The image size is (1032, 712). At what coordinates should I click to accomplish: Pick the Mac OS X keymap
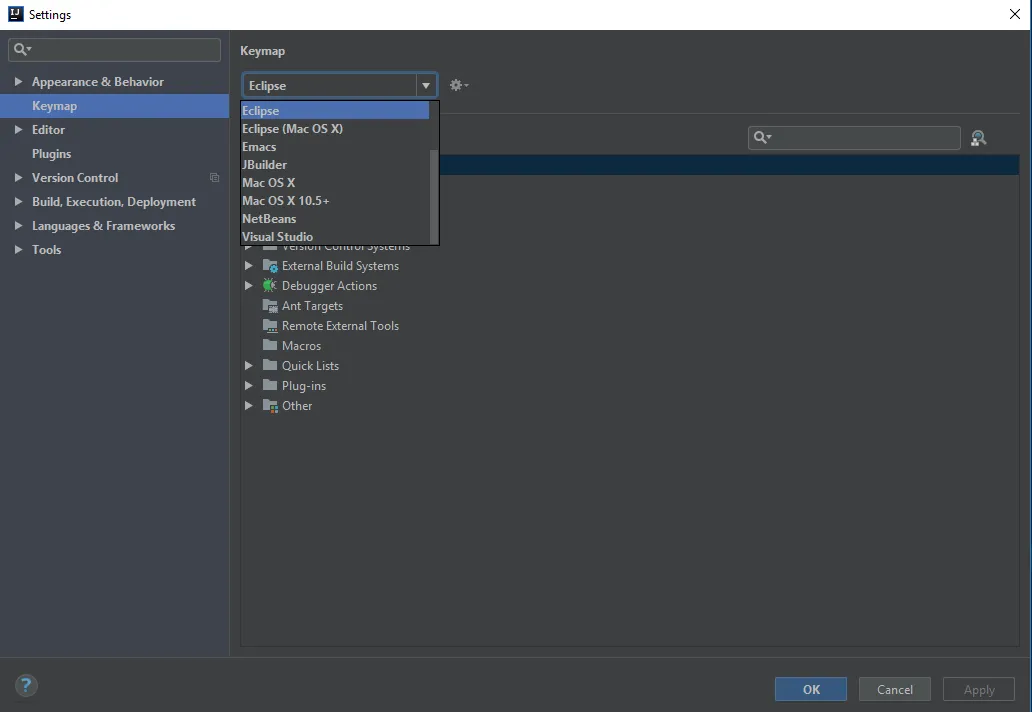click(335, 182)
